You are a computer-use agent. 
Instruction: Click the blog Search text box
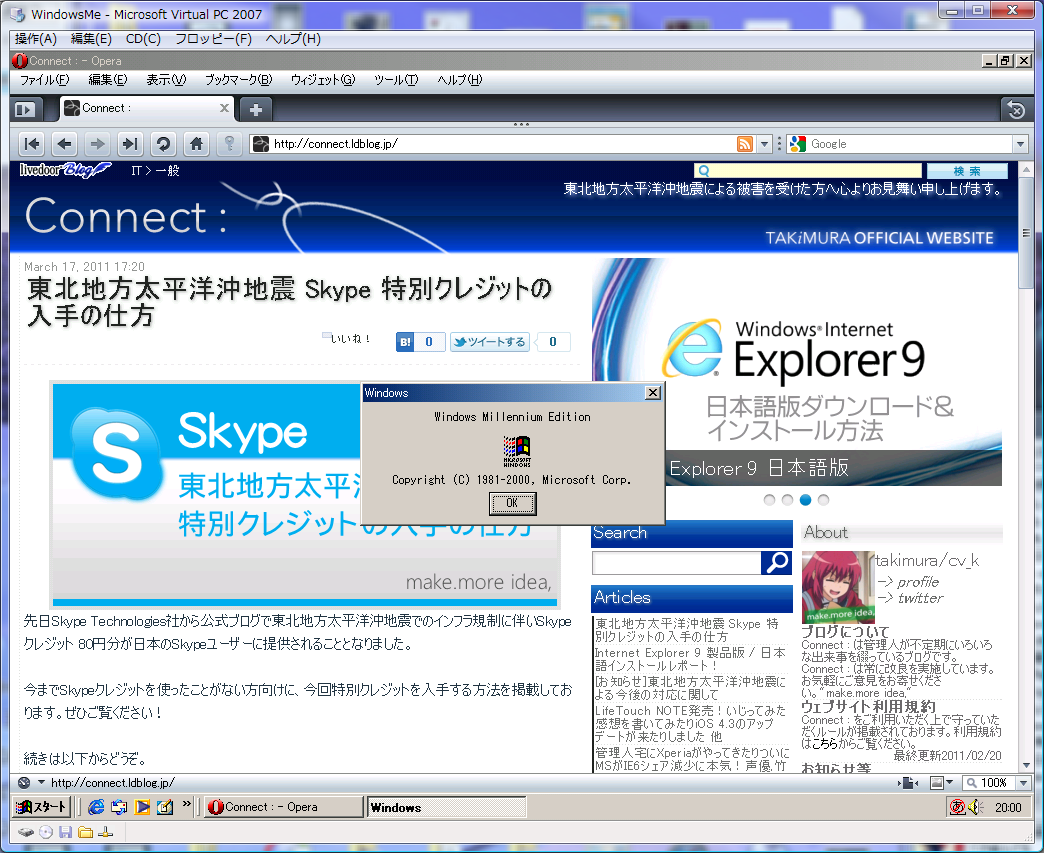click(676, 563)
